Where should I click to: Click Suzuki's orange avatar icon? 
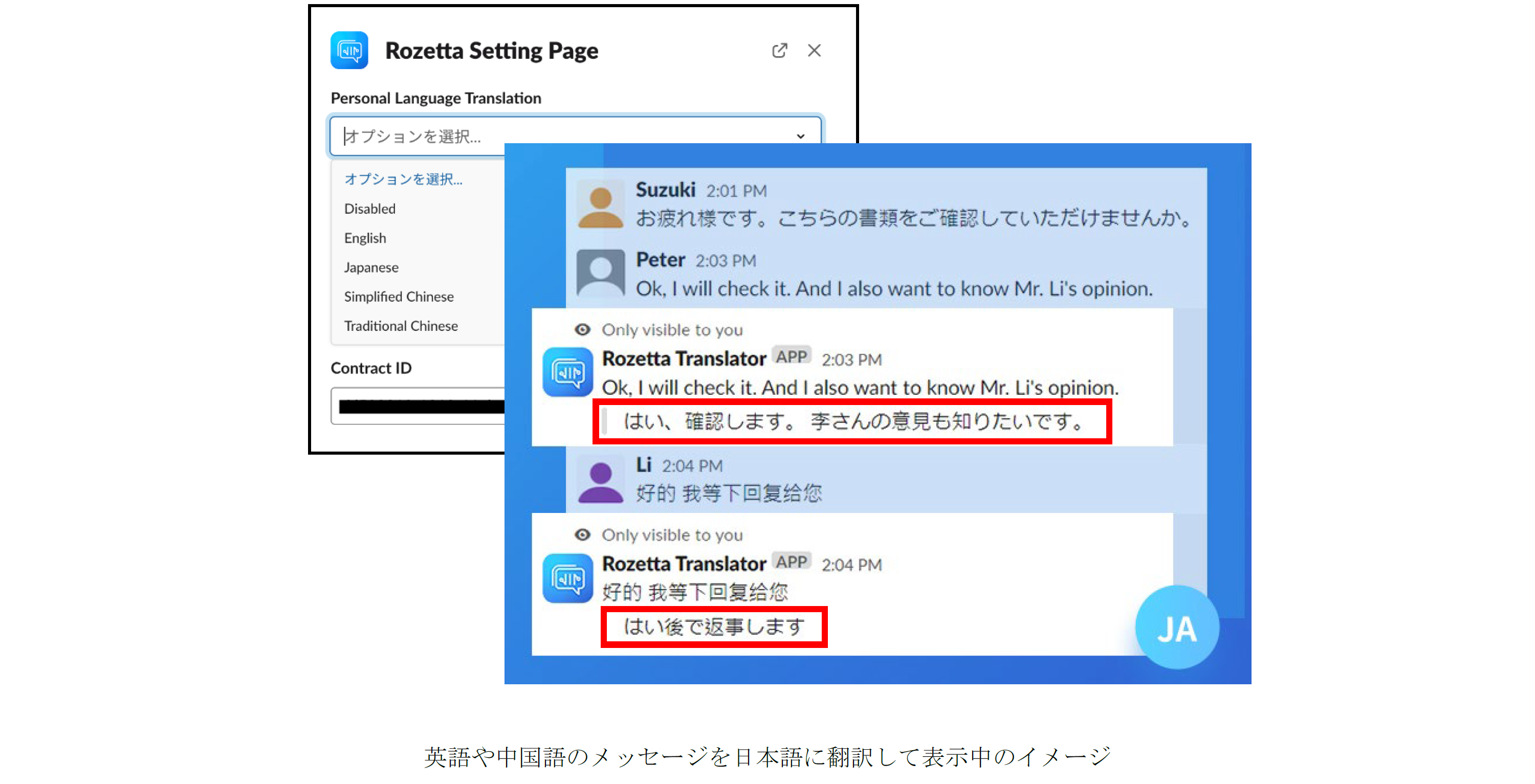pyautogui.click(x=600, y=206)
